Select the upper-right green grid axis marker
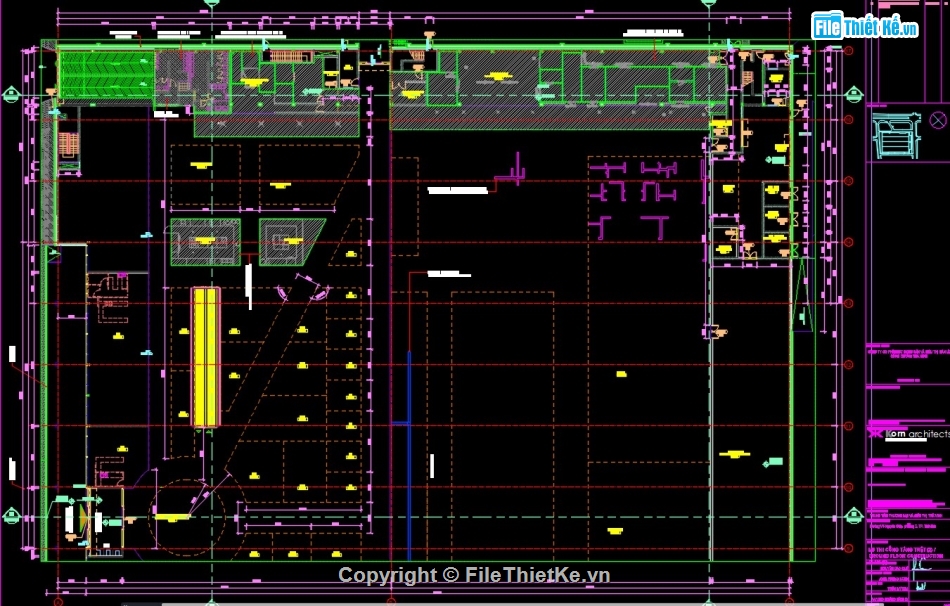 [x=854, y=94]
